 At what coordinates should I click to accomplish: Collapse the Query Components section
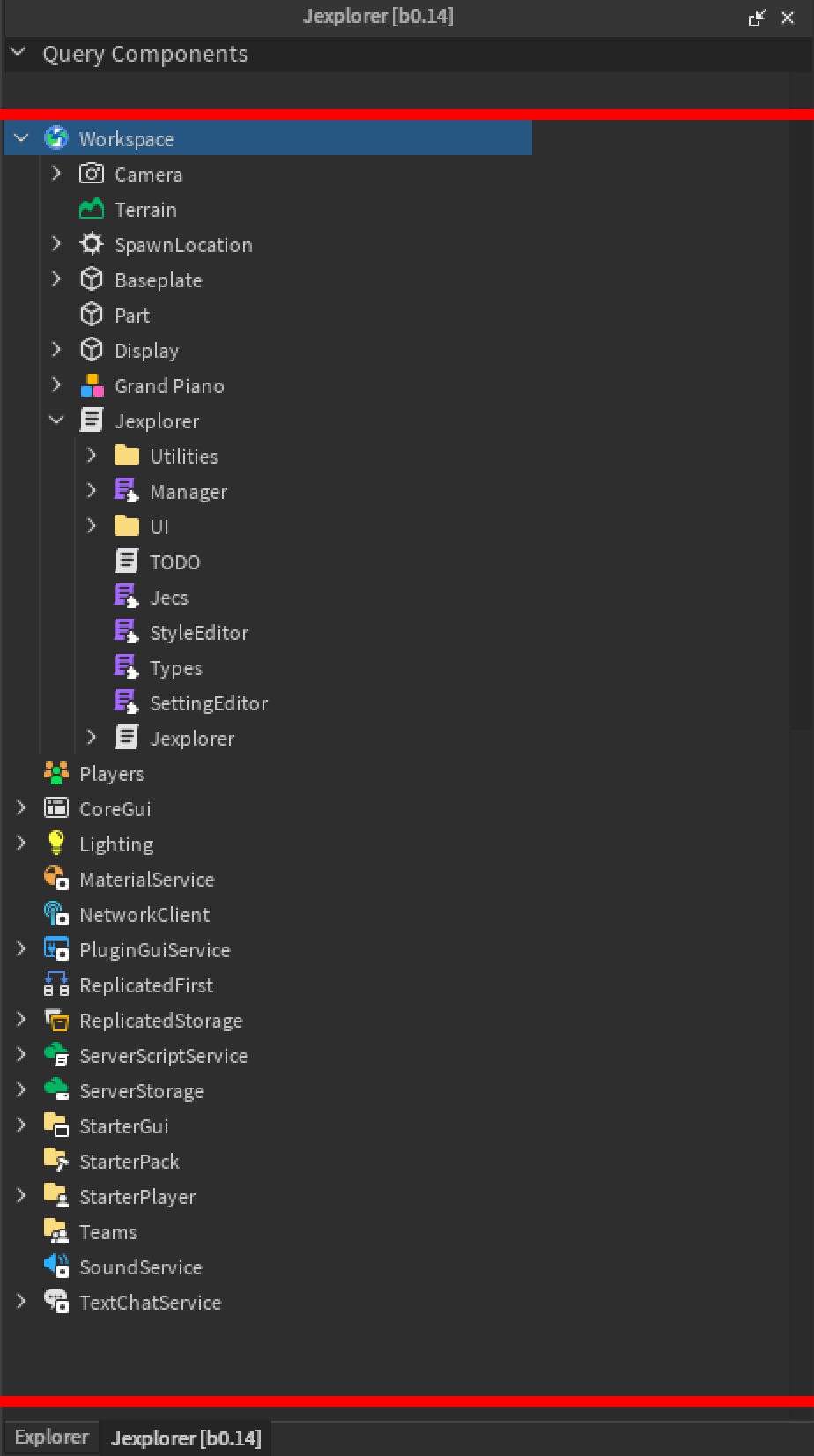click(18, 54)
